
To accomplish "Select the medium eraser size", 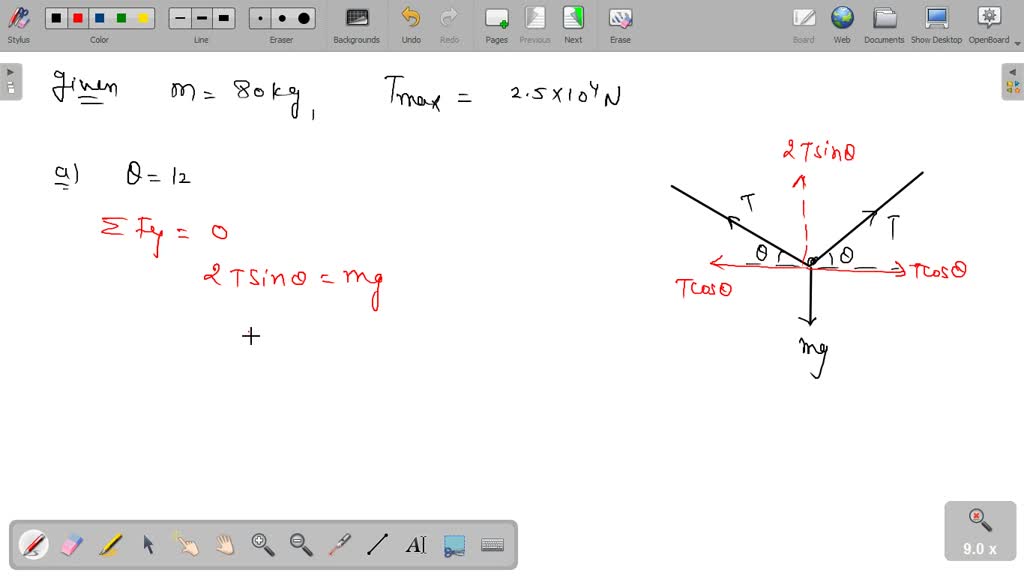I will pyautogui.click(x=282, y=18).
